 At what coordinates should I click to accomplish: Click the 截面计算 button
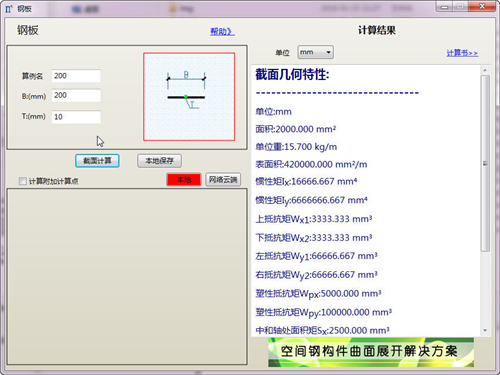97,161
